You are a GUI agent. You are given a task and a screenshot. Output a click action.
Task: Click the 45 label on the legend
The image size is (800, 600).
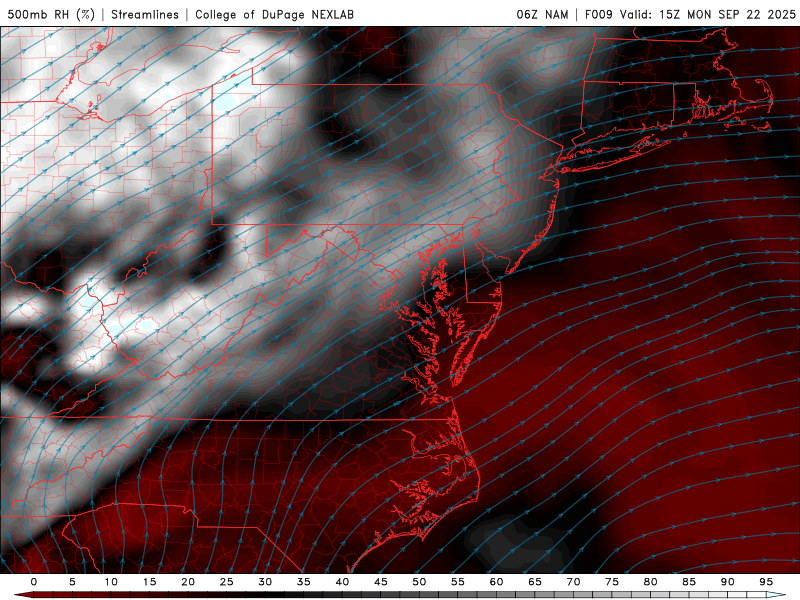(x=381, y=582)
